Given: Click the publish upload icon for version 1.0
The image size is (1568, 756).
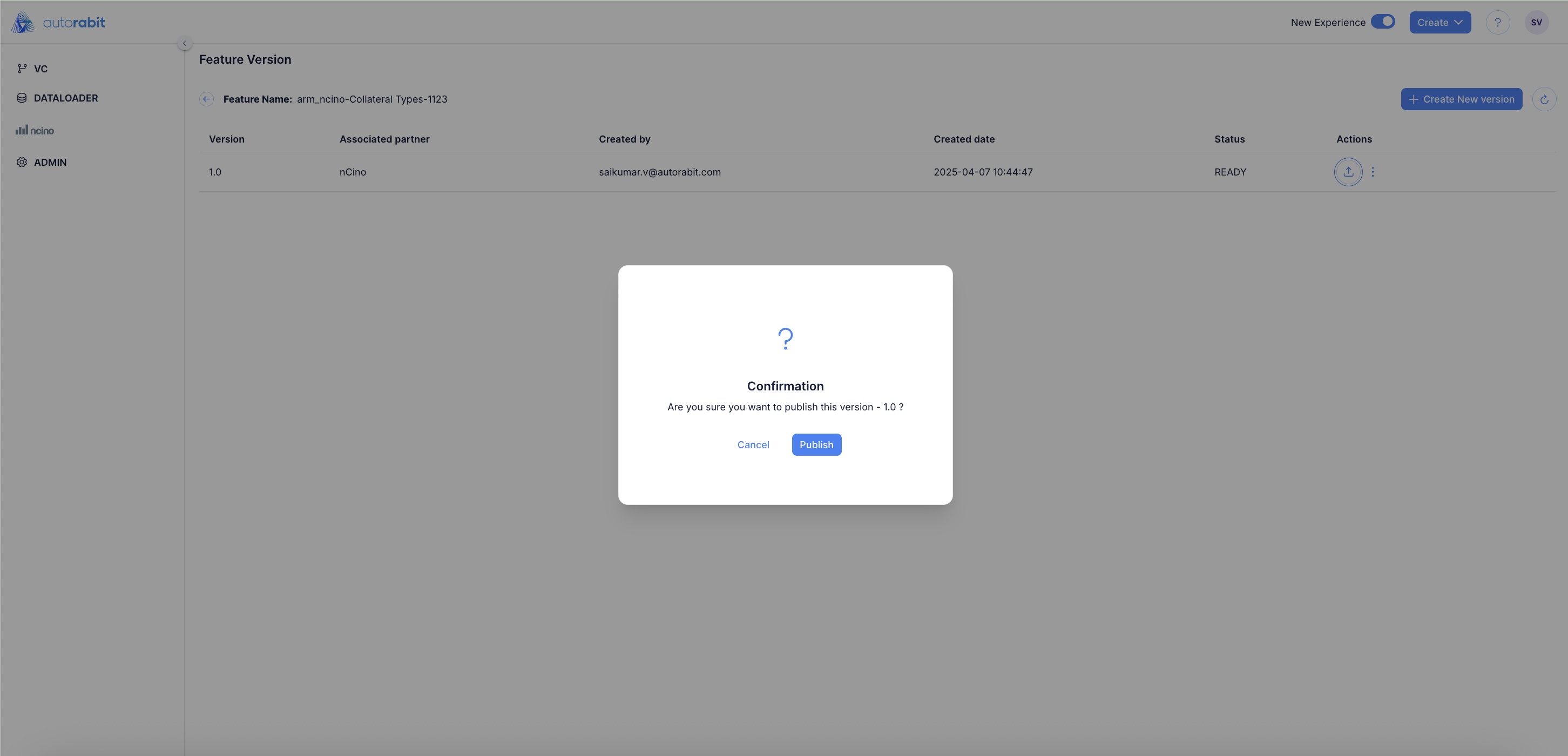Looking at the screenshot, I should coord(1348,172).
